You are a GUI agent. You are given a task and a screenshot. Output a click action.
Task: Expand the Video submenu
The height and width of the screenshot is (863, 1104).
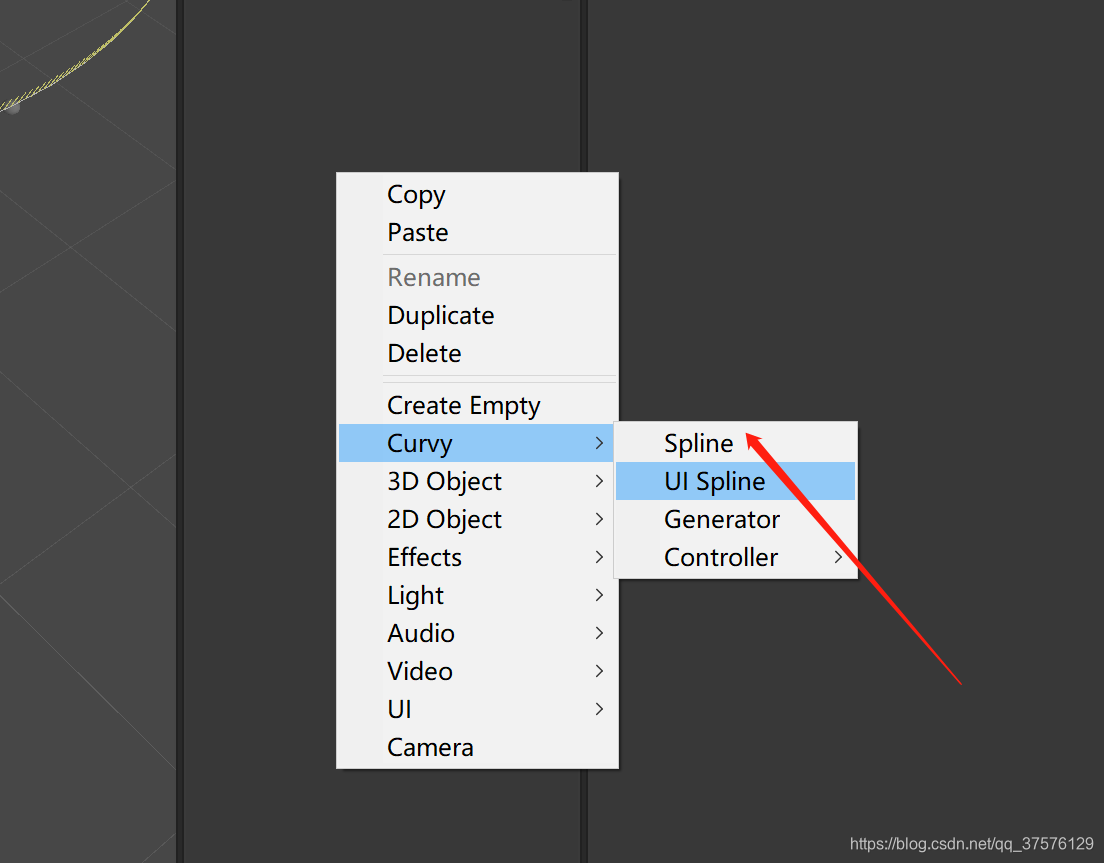(420, 671)
